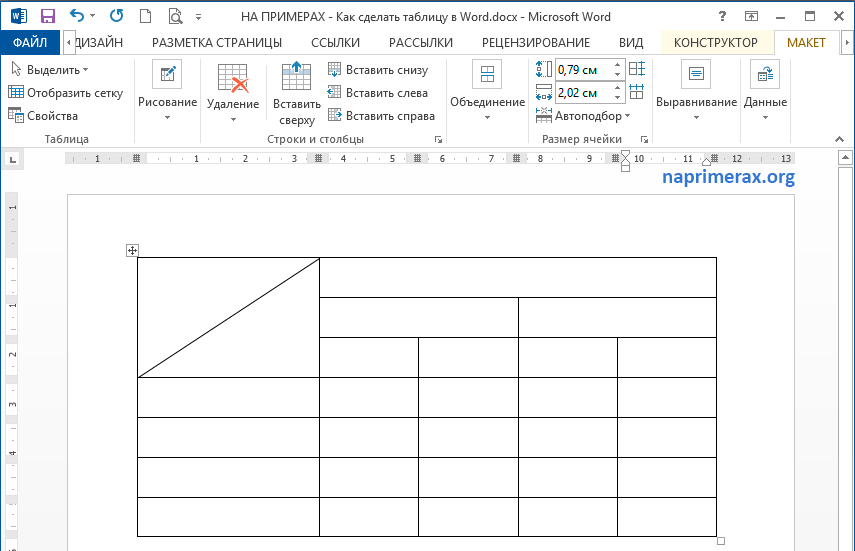
Task: Click the distribute columns evenly icon
Action: (637, 92)
